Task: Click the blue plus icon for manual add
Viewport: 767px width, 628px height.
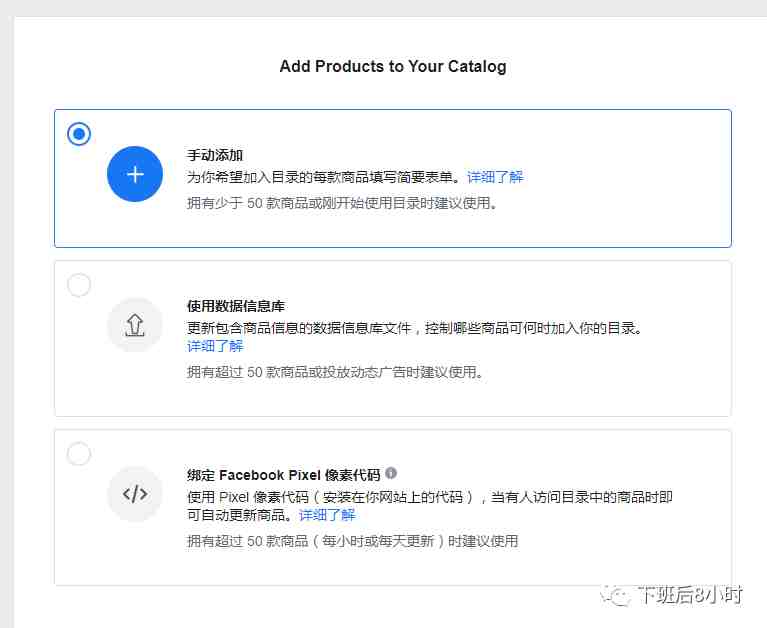Action: [x=135, y=174]
